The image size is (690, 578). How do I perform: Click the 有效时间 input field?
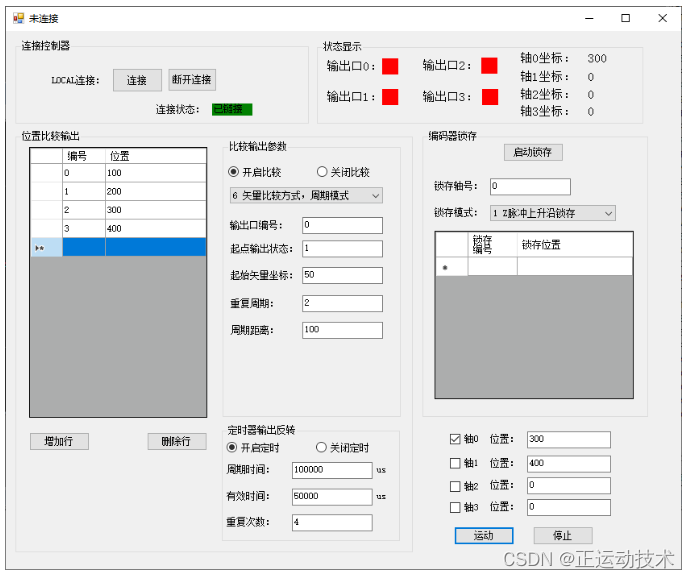[332, 497]
